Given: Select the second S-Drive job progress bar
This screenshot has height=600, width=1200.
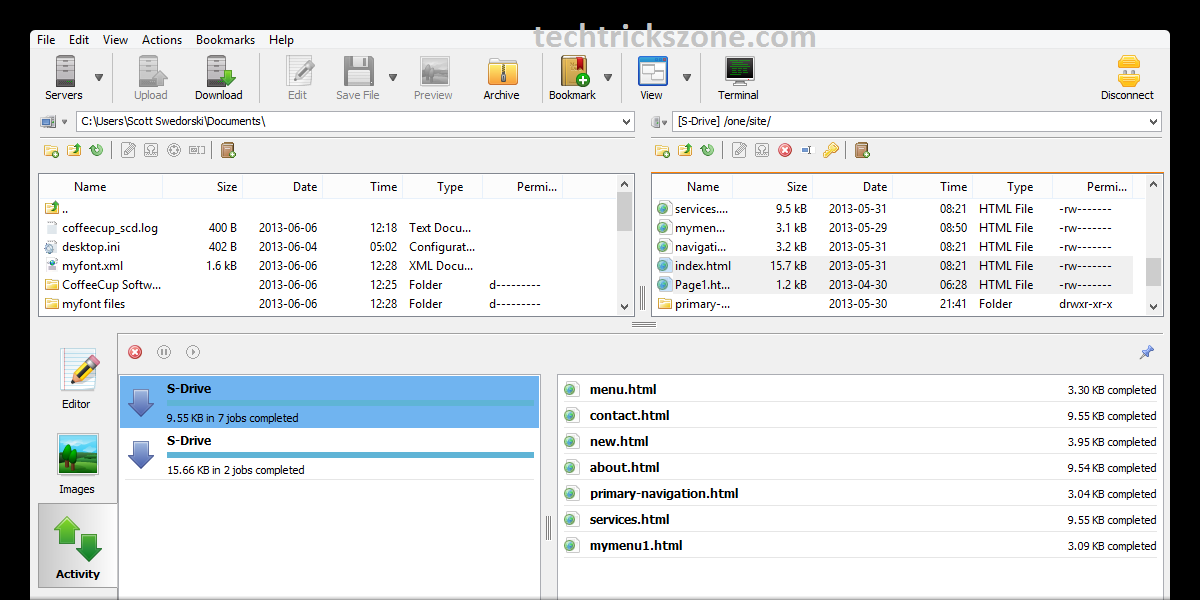Looking at the screenshot, I should click(350, 454).
